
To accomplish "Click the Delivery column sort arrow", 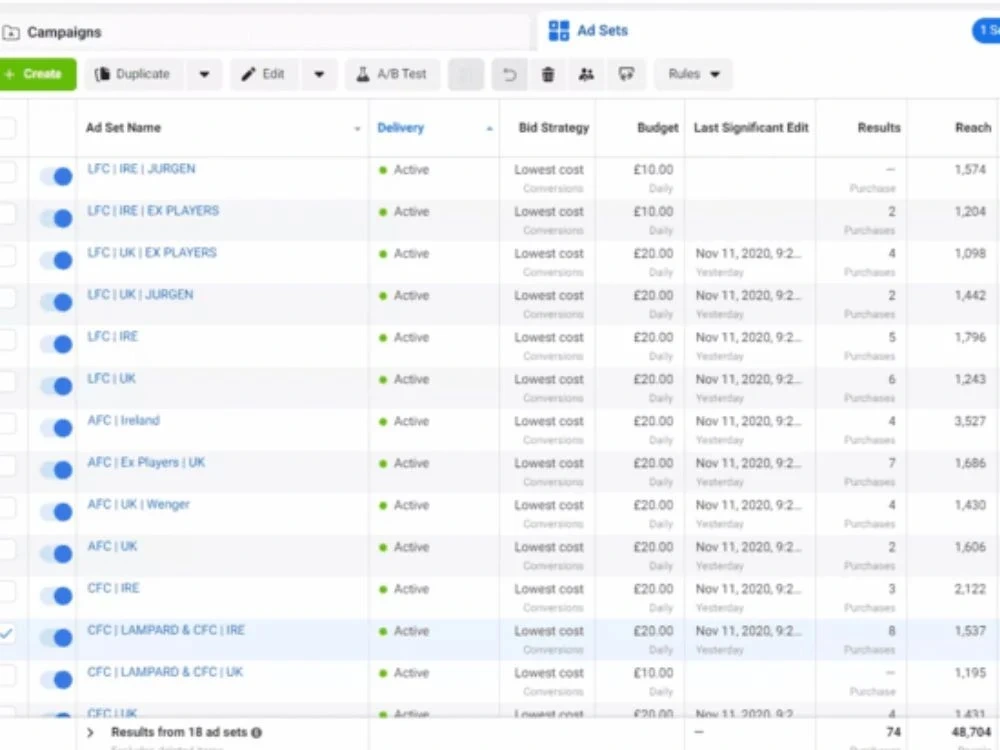I will [x=489, y=129].
